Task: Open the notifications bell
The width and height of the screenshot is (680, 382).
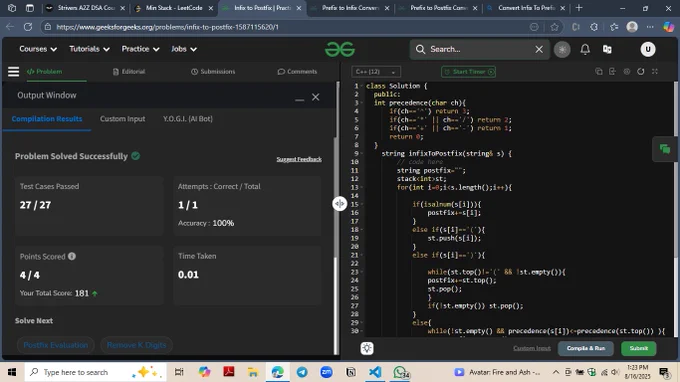Action: pos(585,49)
